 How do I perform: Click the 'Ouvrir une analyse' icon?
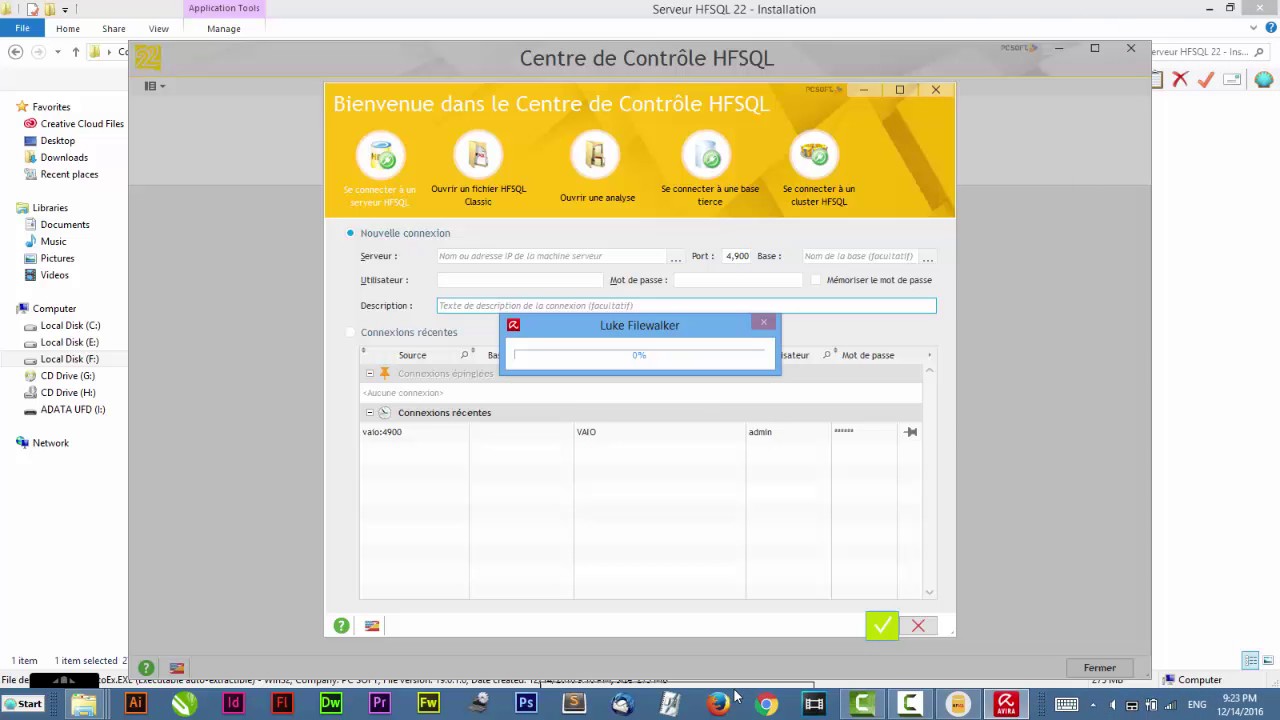coord(596,155)
